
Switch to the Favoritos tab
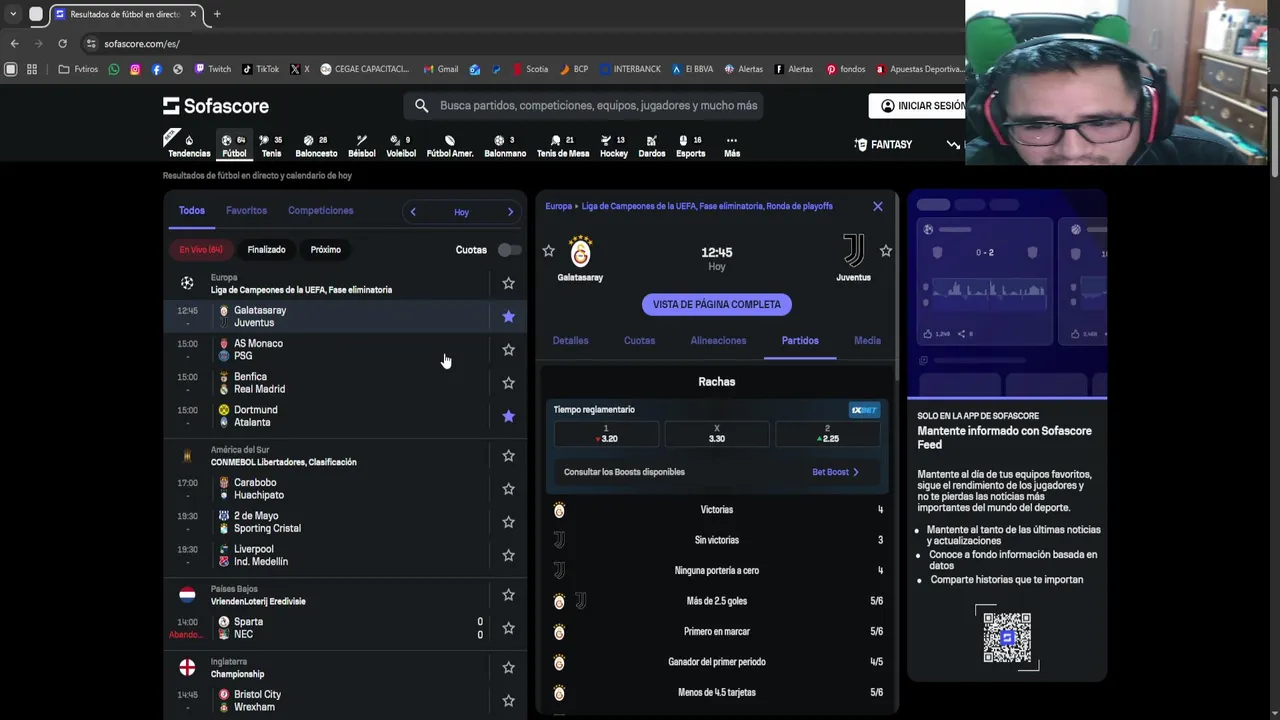pyautogui.click(x=246, y=211)
